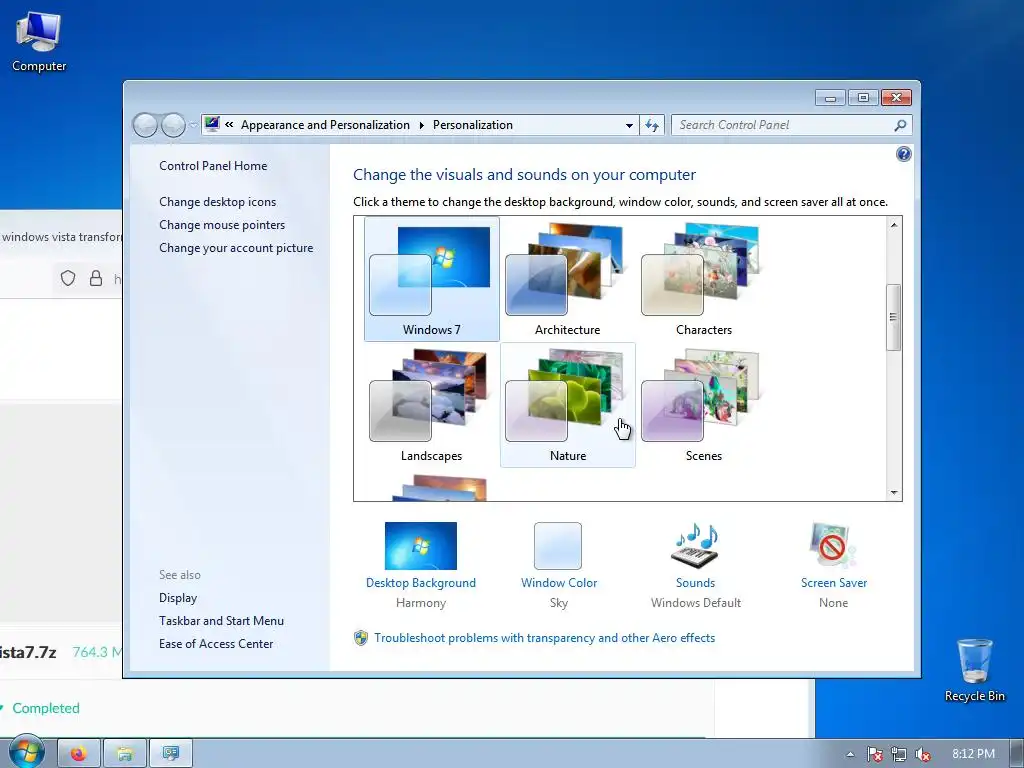This screenshot has width=1024, height=768.
Task: Click the Forward navigation button
Action: pyautogui.click(x=173, y=125)
